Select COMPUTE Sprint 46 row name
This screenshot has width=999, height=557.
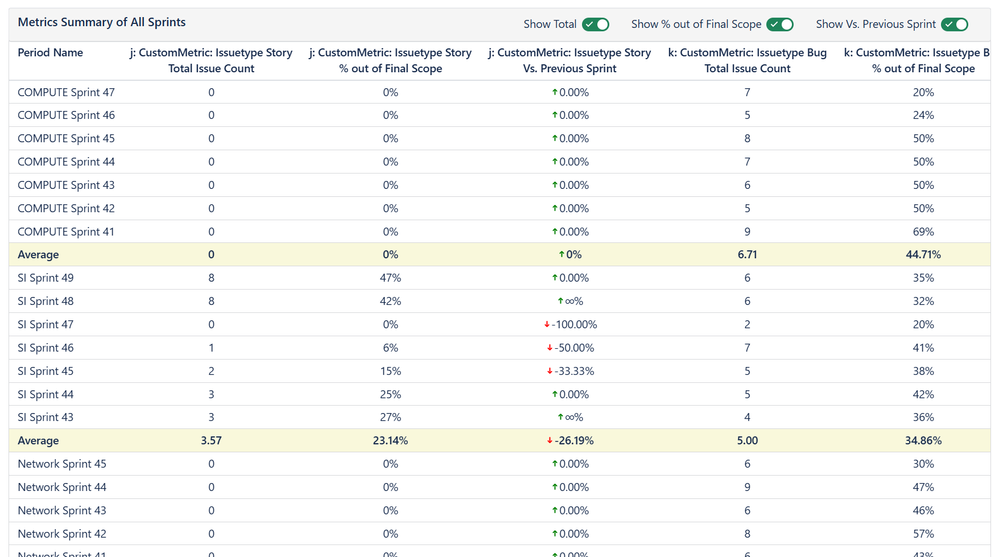(66, 115)
